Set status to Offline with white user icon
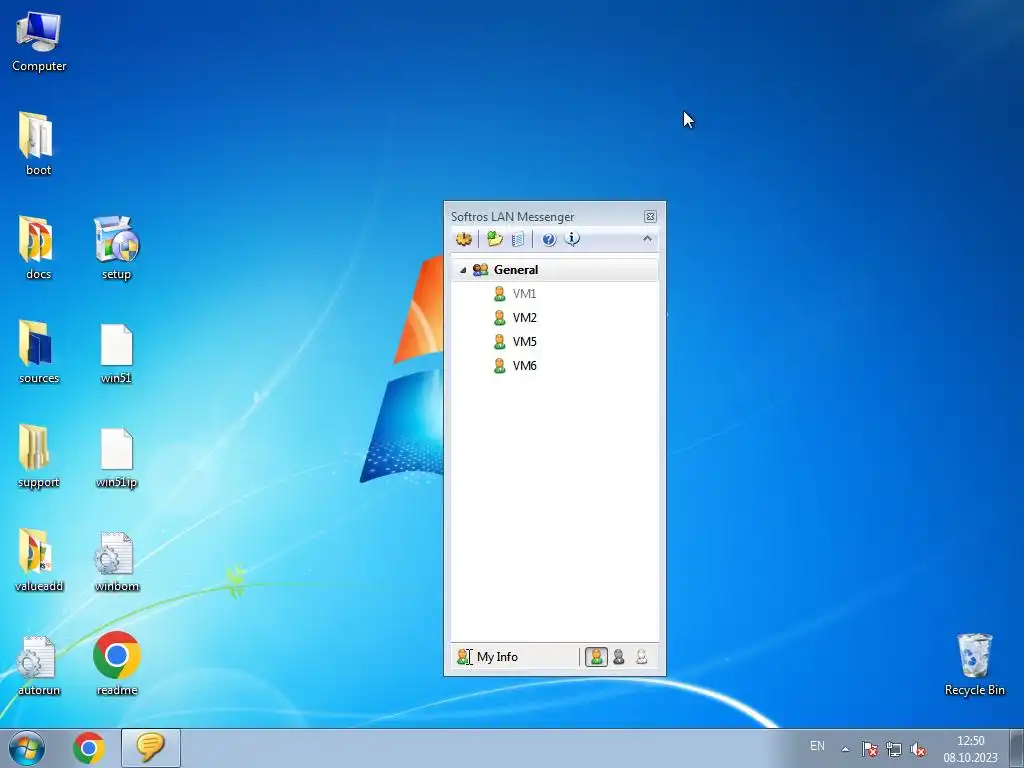Screen dimensions: 1024x768 (x=642, y=657)
